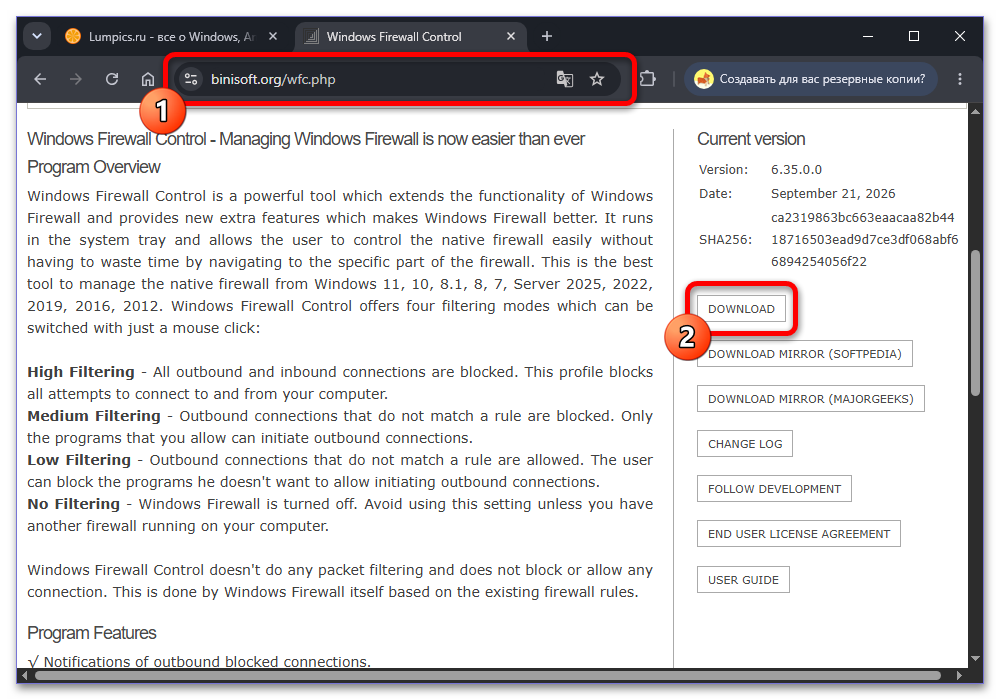Image resolution: width=1000 pixels, height=700 pixels.
Task: Go back to the previous page
Action: coord(40,79)
